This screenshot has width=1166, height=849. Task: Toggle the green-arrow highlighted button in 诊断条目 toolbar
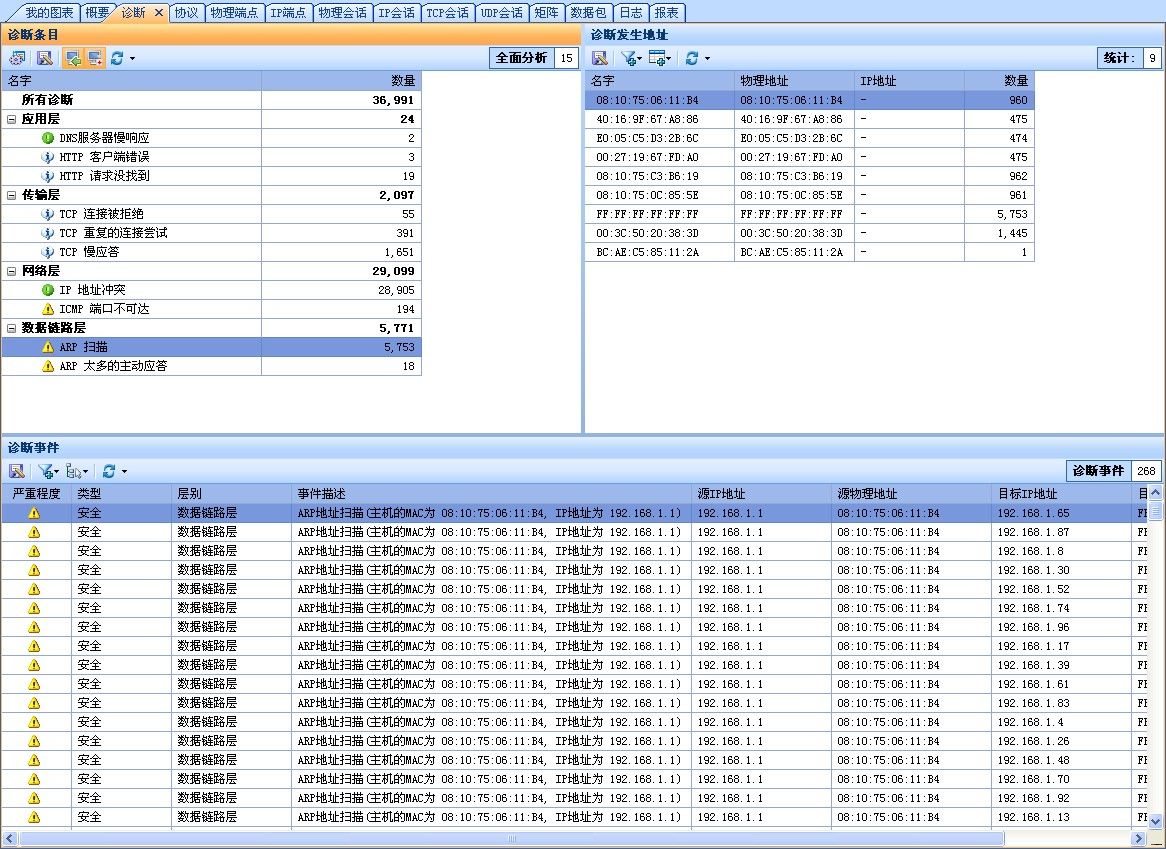point(73,58)
